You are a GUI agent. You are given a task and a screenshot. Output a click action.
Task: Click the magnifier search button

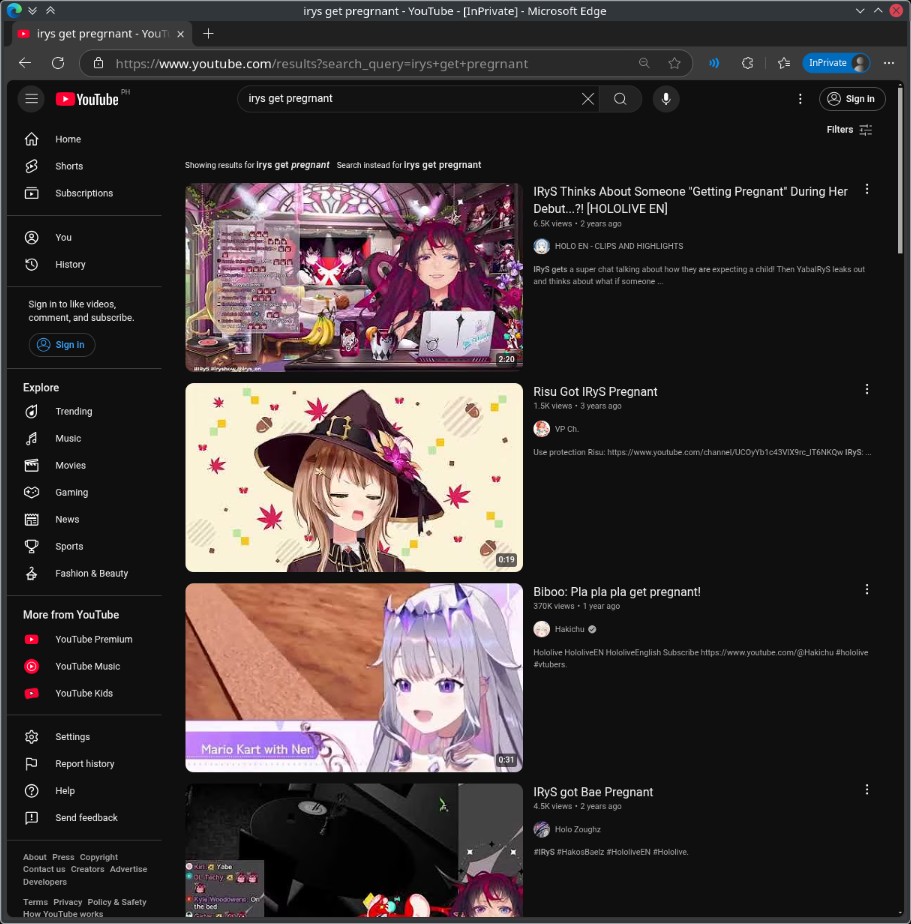[x=620, y=99]
